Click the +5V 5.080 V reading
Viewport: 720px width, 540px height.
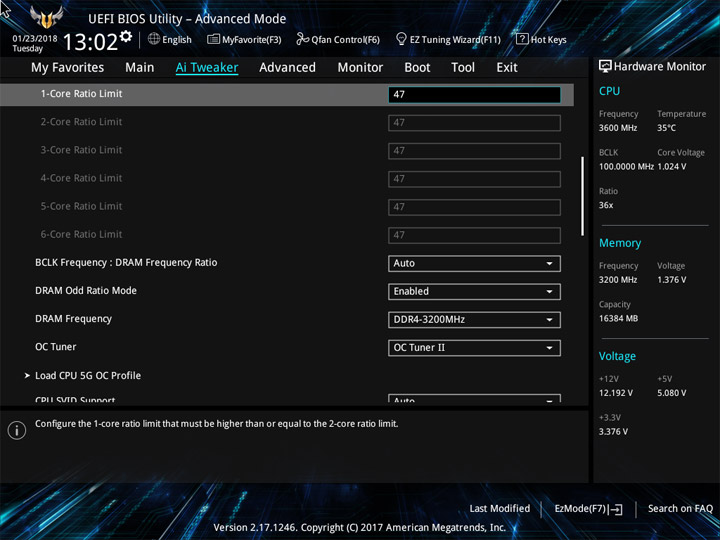click(672, 393)
